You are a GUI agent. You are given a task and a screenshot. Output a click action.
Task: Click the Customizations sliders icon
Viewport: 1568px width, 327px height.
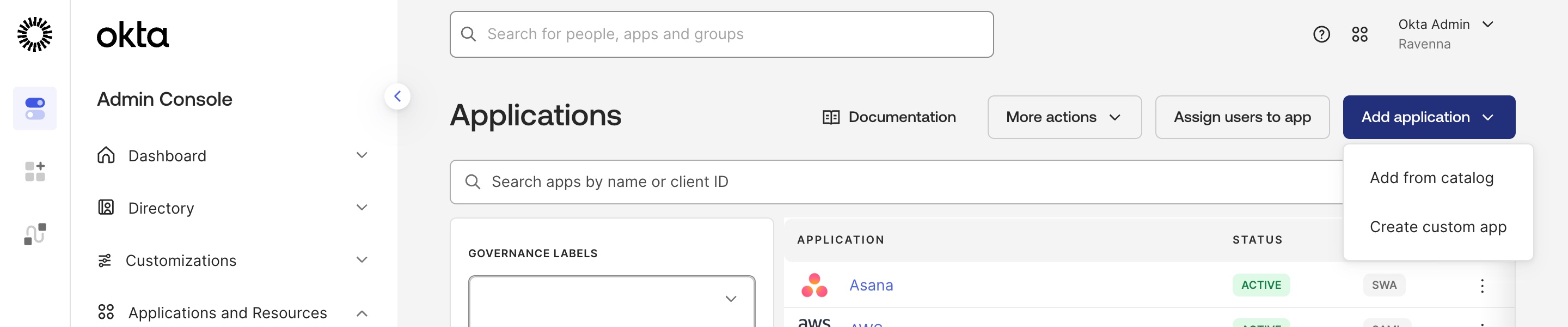(x=105, y=261)
